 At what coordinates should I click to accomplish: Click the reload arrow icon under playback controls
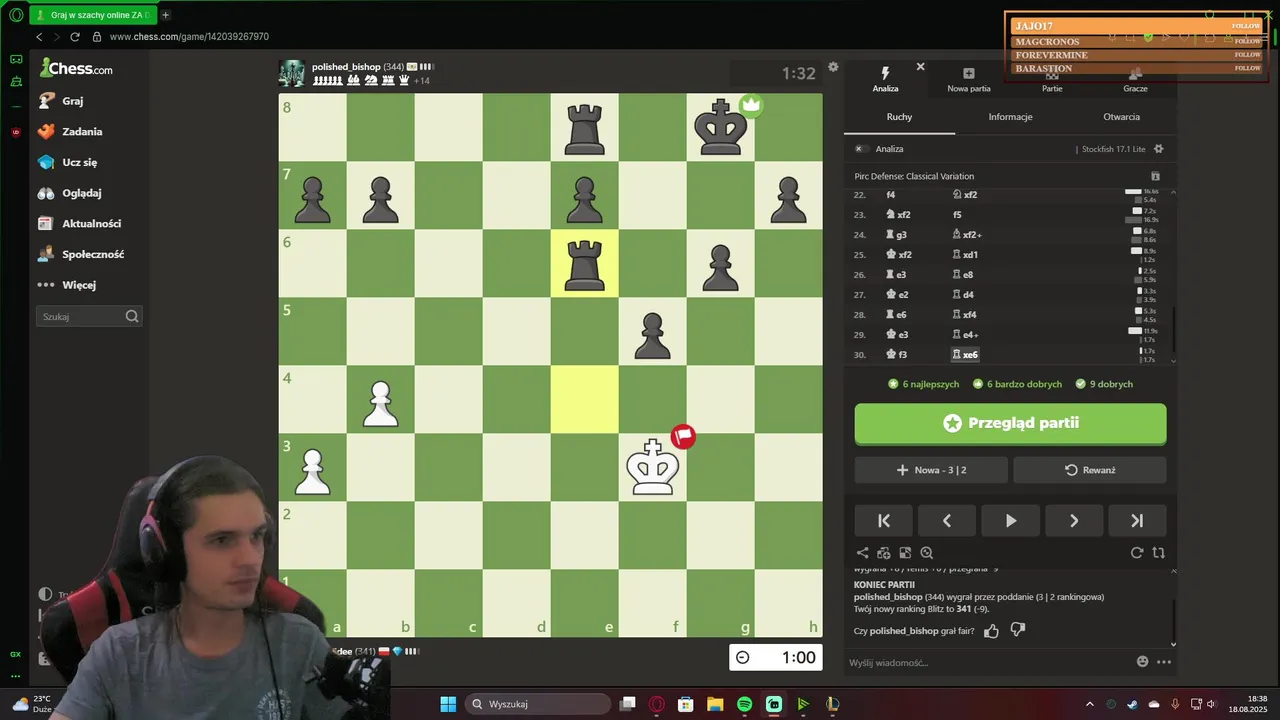click(1137, 553)
